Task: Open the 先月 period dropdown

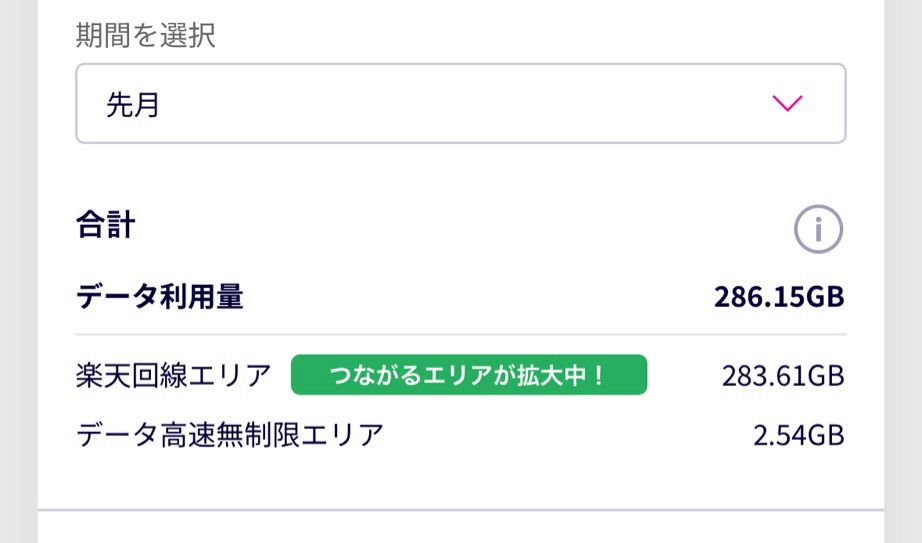Action: click(x=460, y=103)
